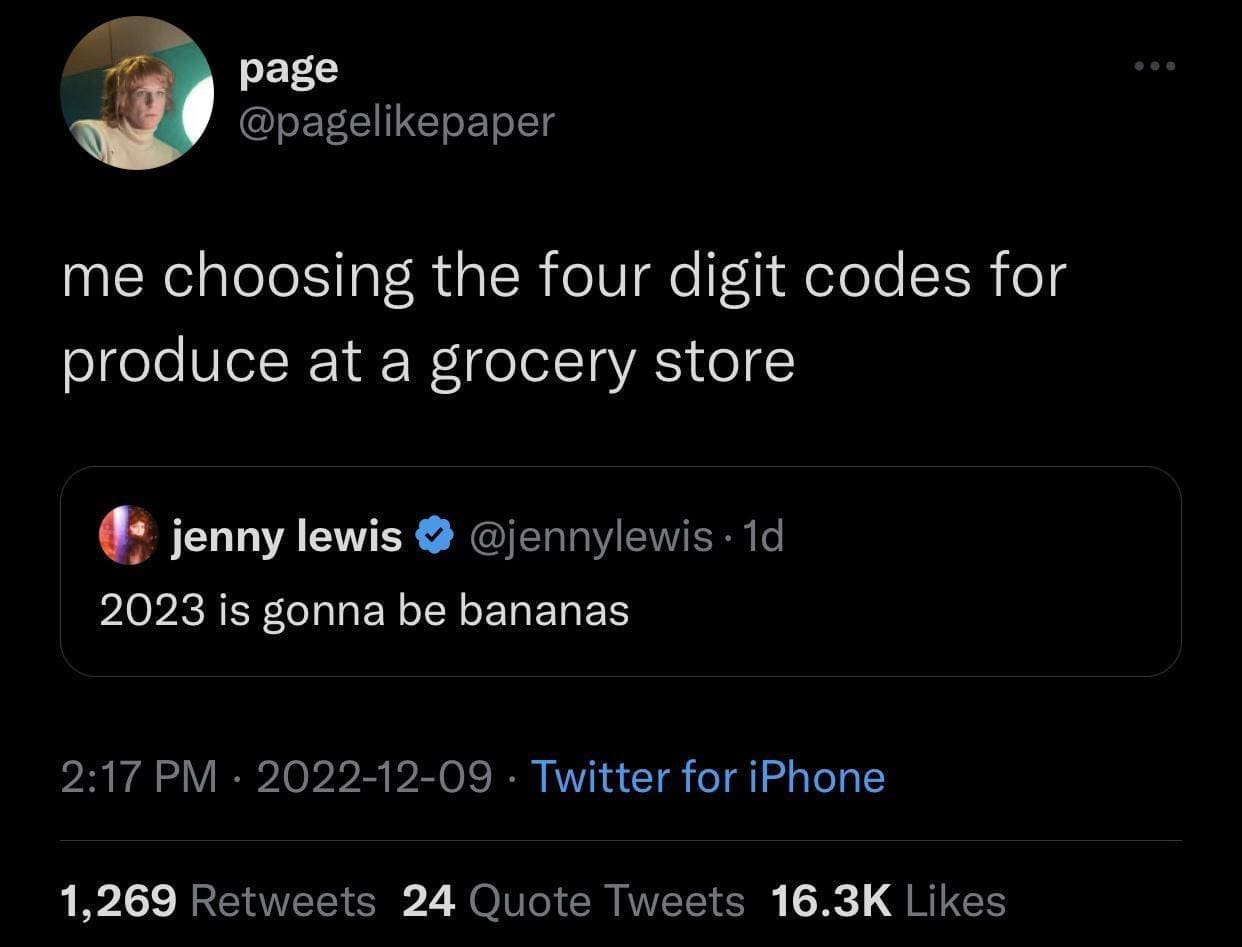This screenshot has height=947, width=1242.
Task: Click the words "grocery store" in tweet
Action: coord(612,361)
